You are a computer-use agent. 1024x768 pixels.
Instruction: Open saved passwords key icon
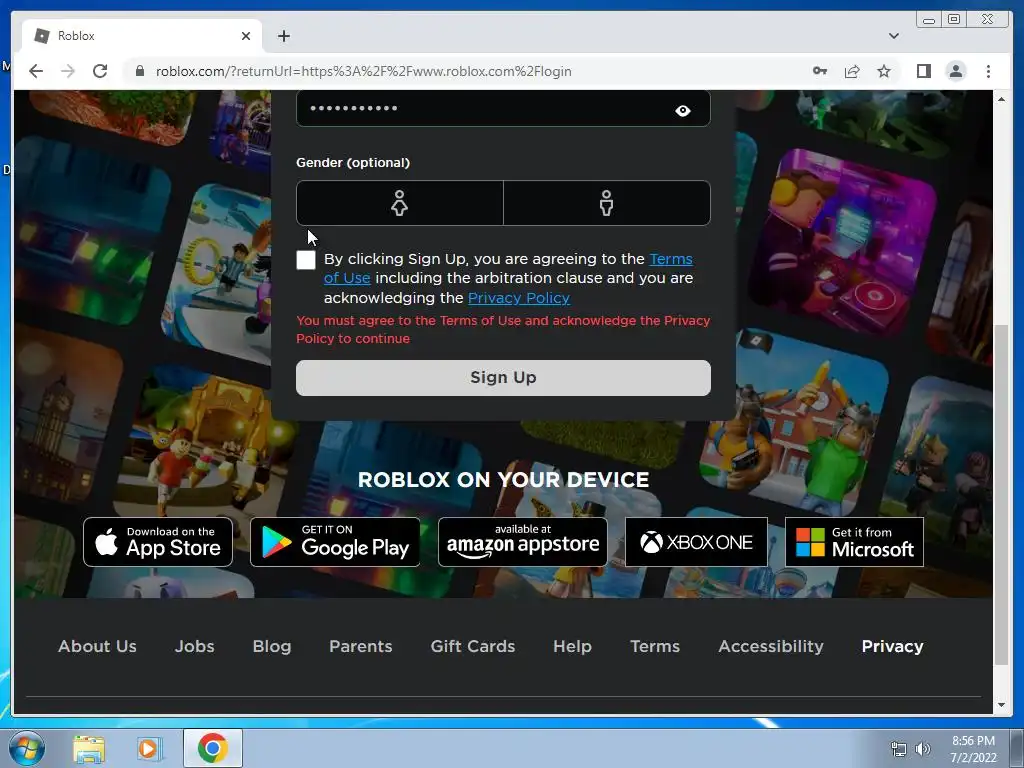pyautogui.click(x=820, y=71)
